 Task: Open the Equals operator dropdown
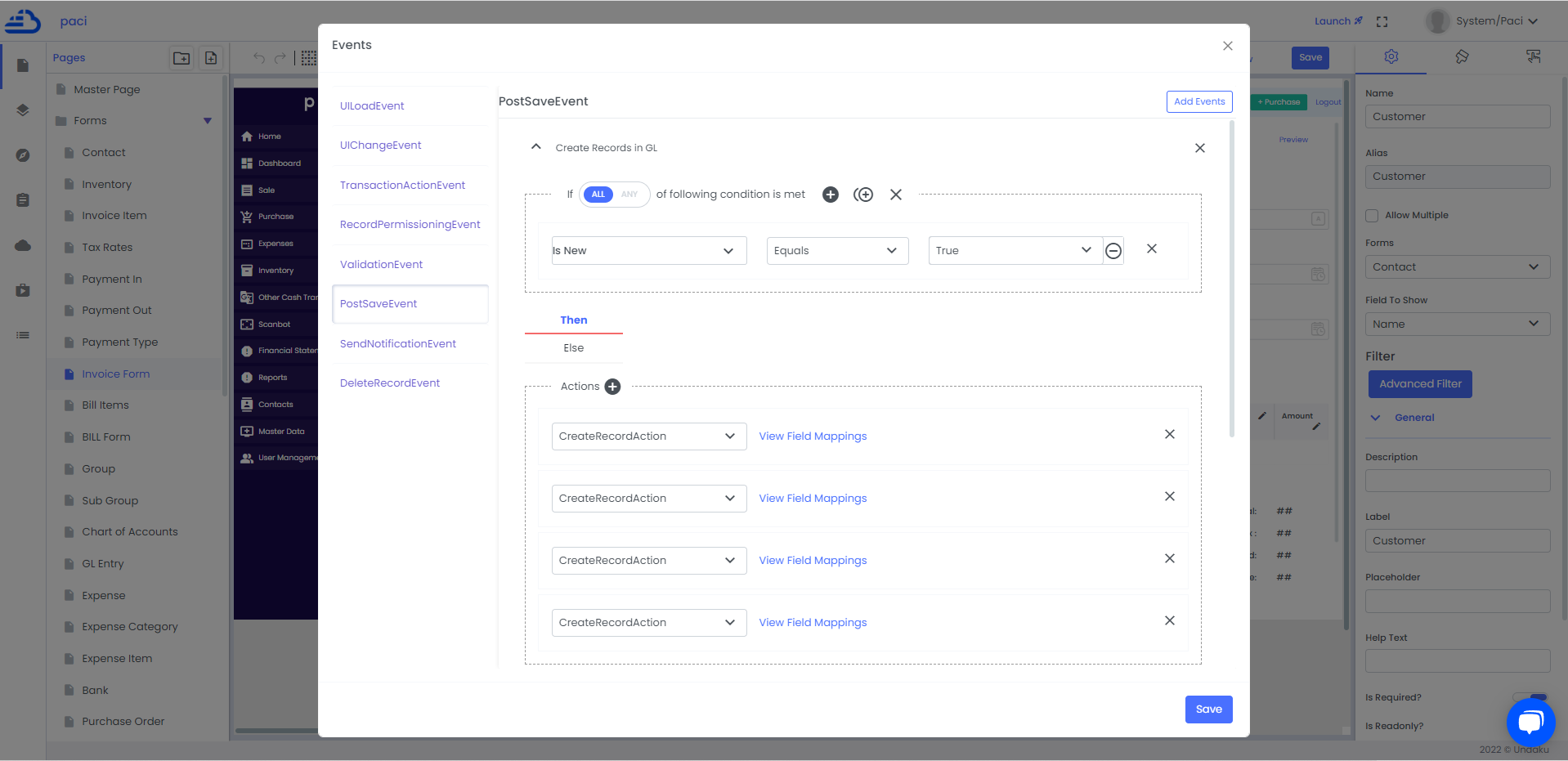point(836,251)
